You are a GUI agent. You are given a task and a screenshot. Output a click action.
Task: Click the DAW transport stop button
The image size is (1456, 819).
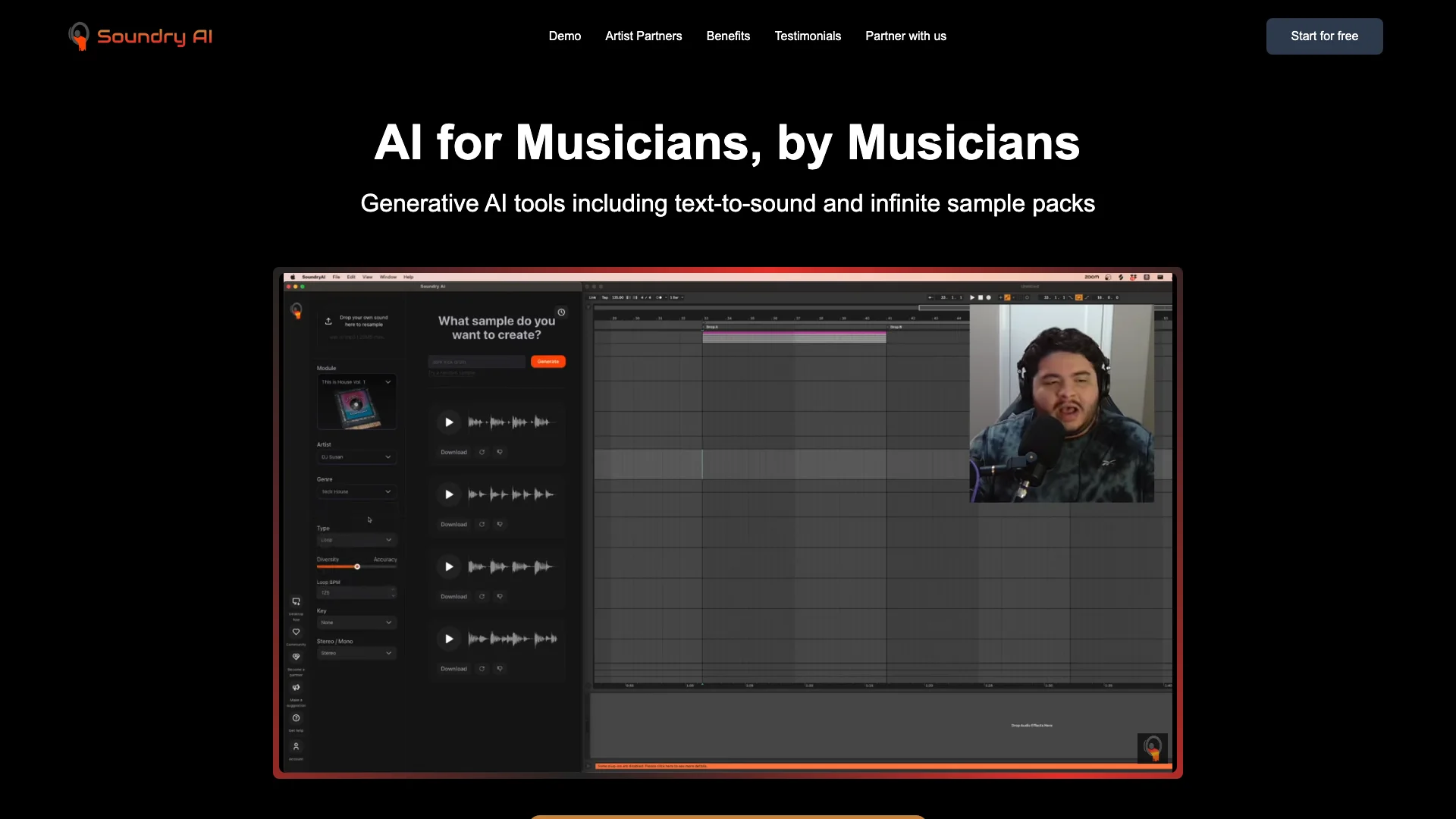pyautogui.click(x=981, y=298)
